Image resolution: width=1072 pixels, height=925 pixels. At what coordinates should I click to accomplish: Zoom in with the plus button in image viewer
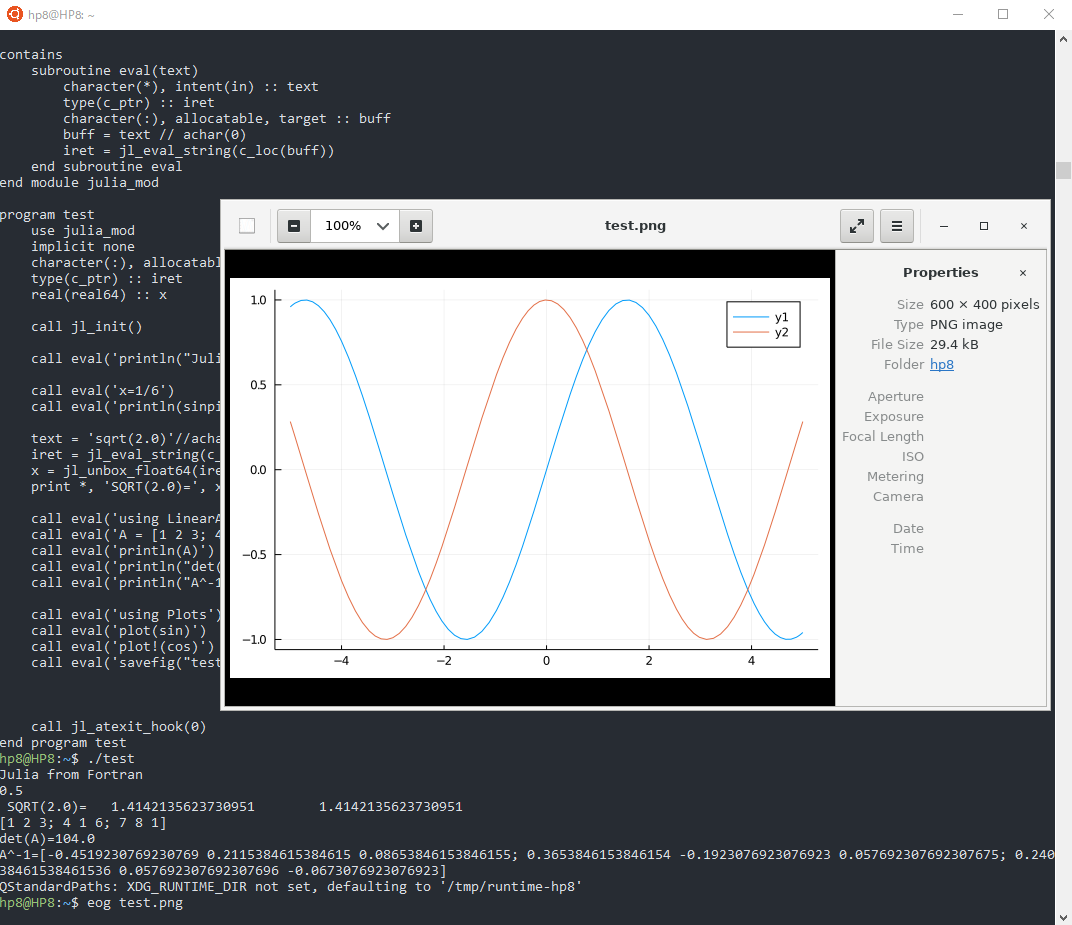416,226
